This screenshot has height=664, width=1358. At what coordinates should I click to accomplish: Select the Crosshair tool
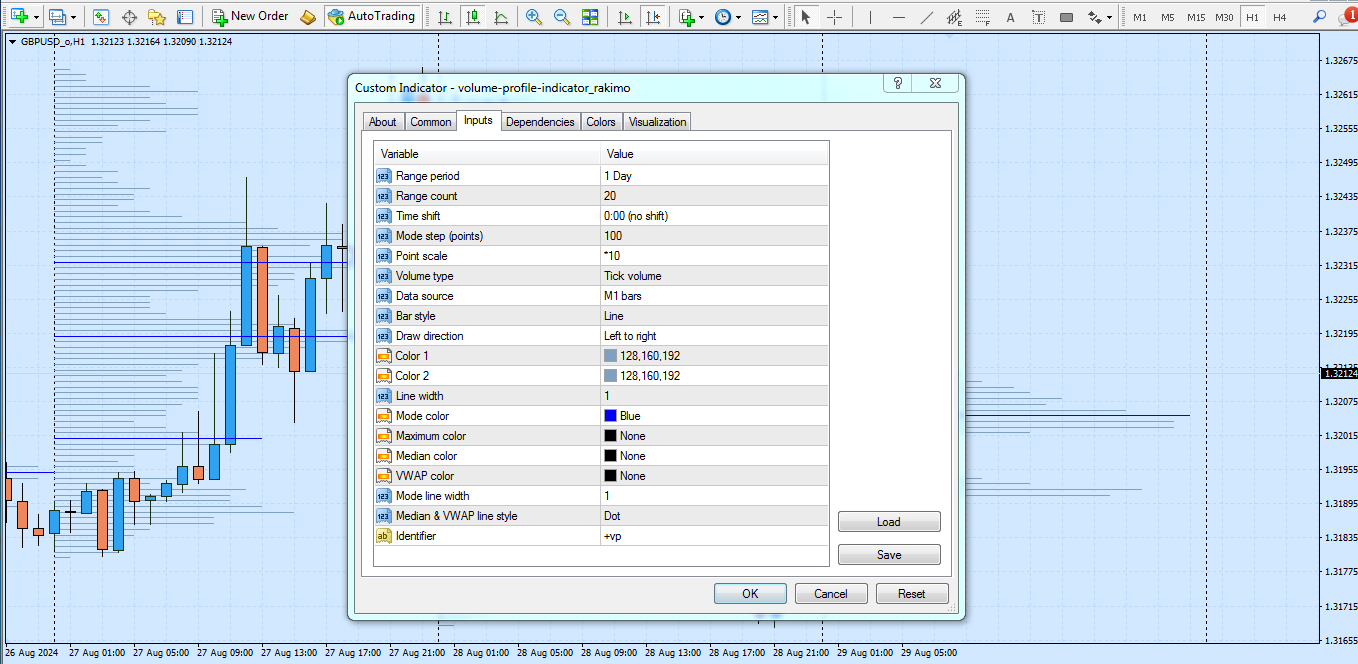click(x=835, y=17)
